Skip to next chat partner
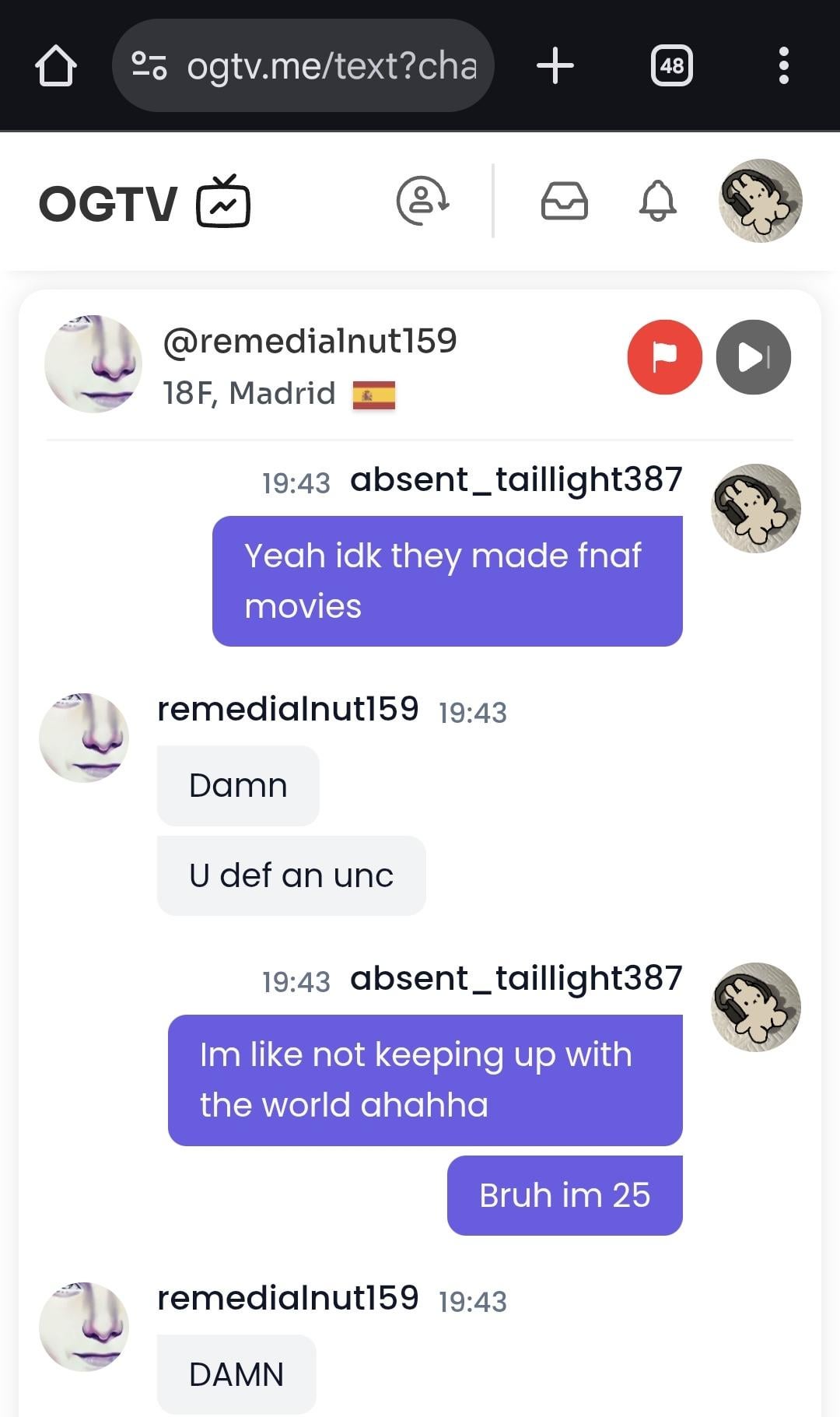The height and width of the screenshot is (1417, 840). coord(753,357)
